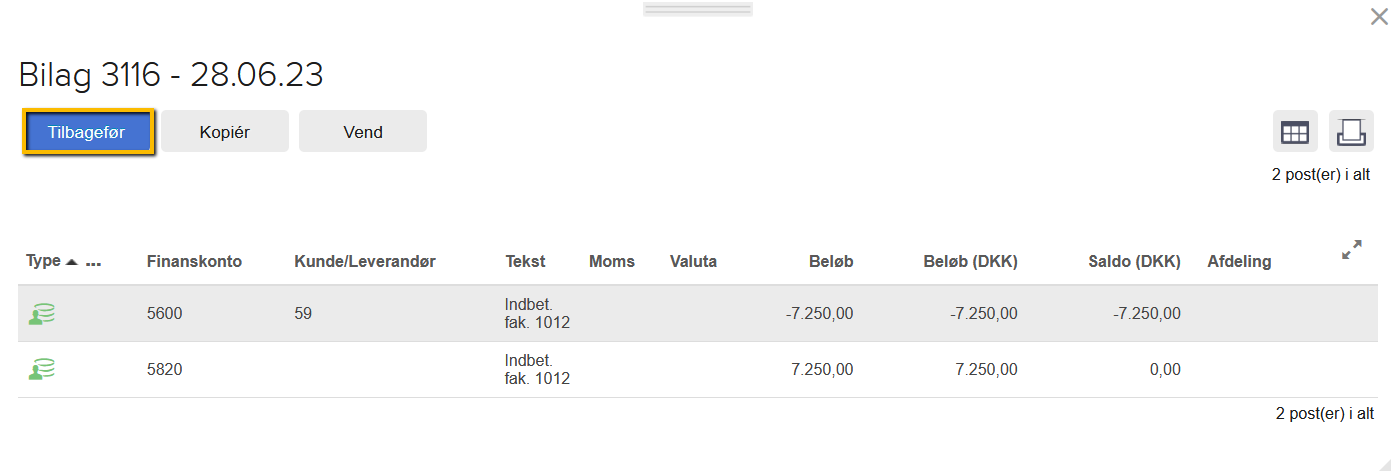Expand table with the diagonal arrows icon
1397x476 pixels.
tap(1352, 250)
